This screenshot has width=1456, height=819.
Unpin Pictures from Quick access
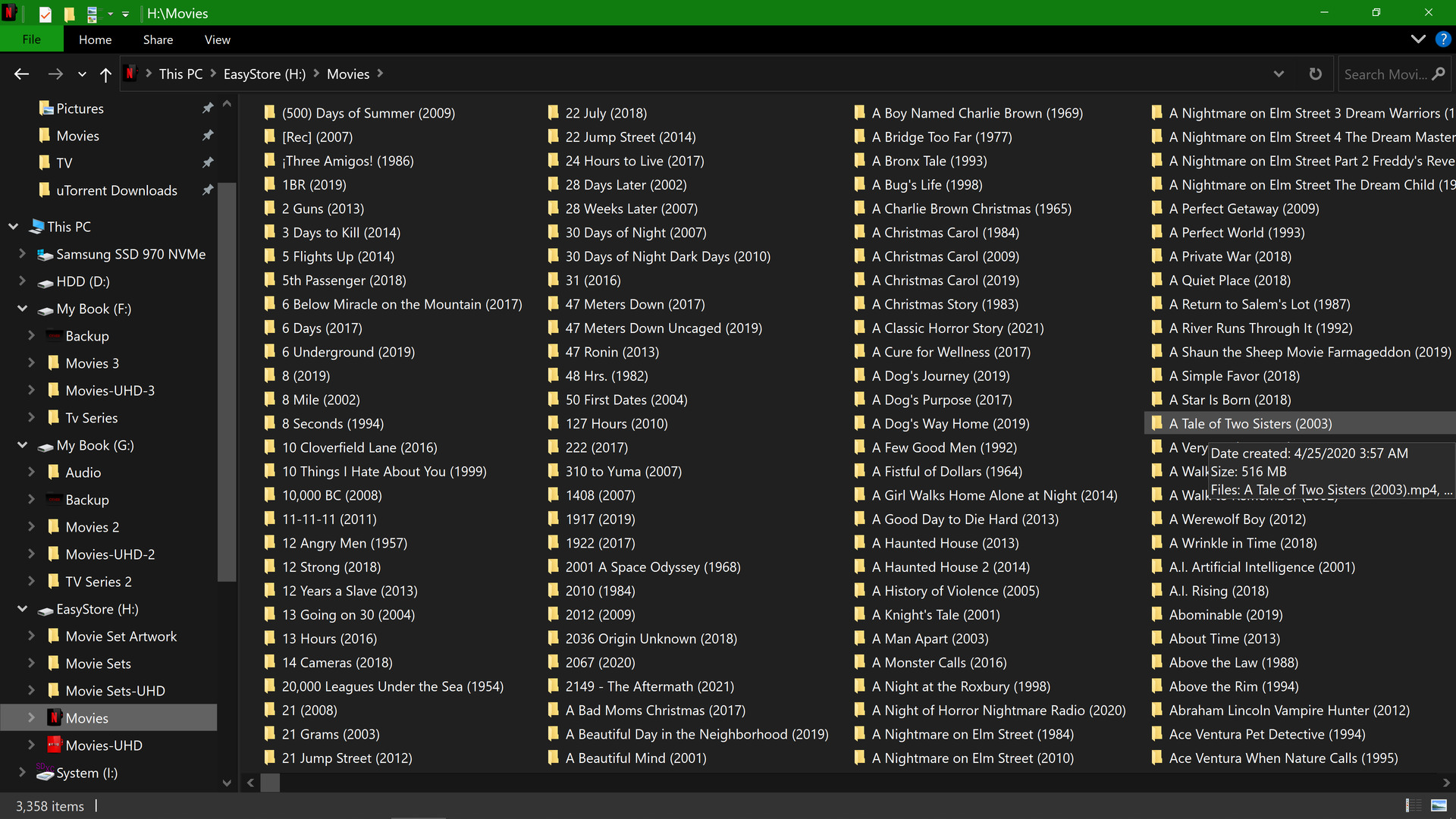pyautogui.click(x=207, y=108)
